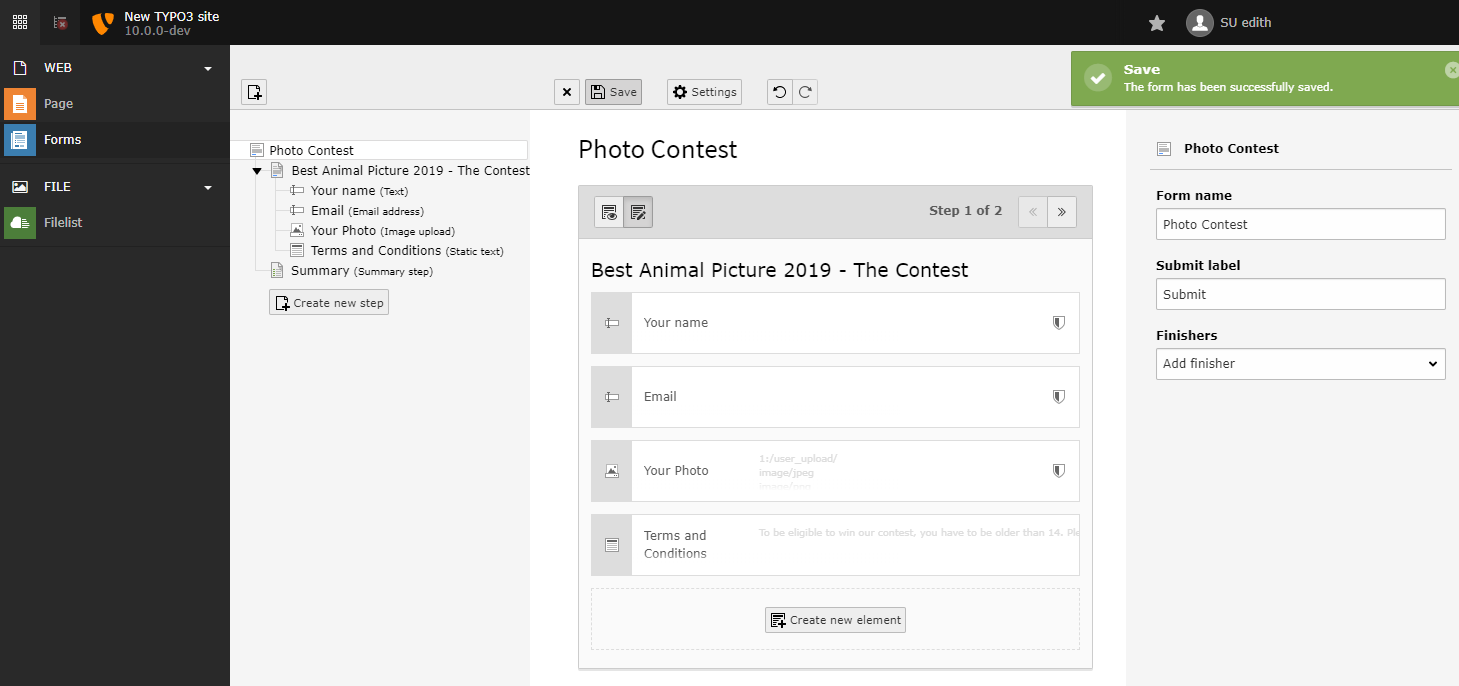Viewport: 1459px width, 686px height.
Task: Switch to preview mode view
Action: (609, 212)
